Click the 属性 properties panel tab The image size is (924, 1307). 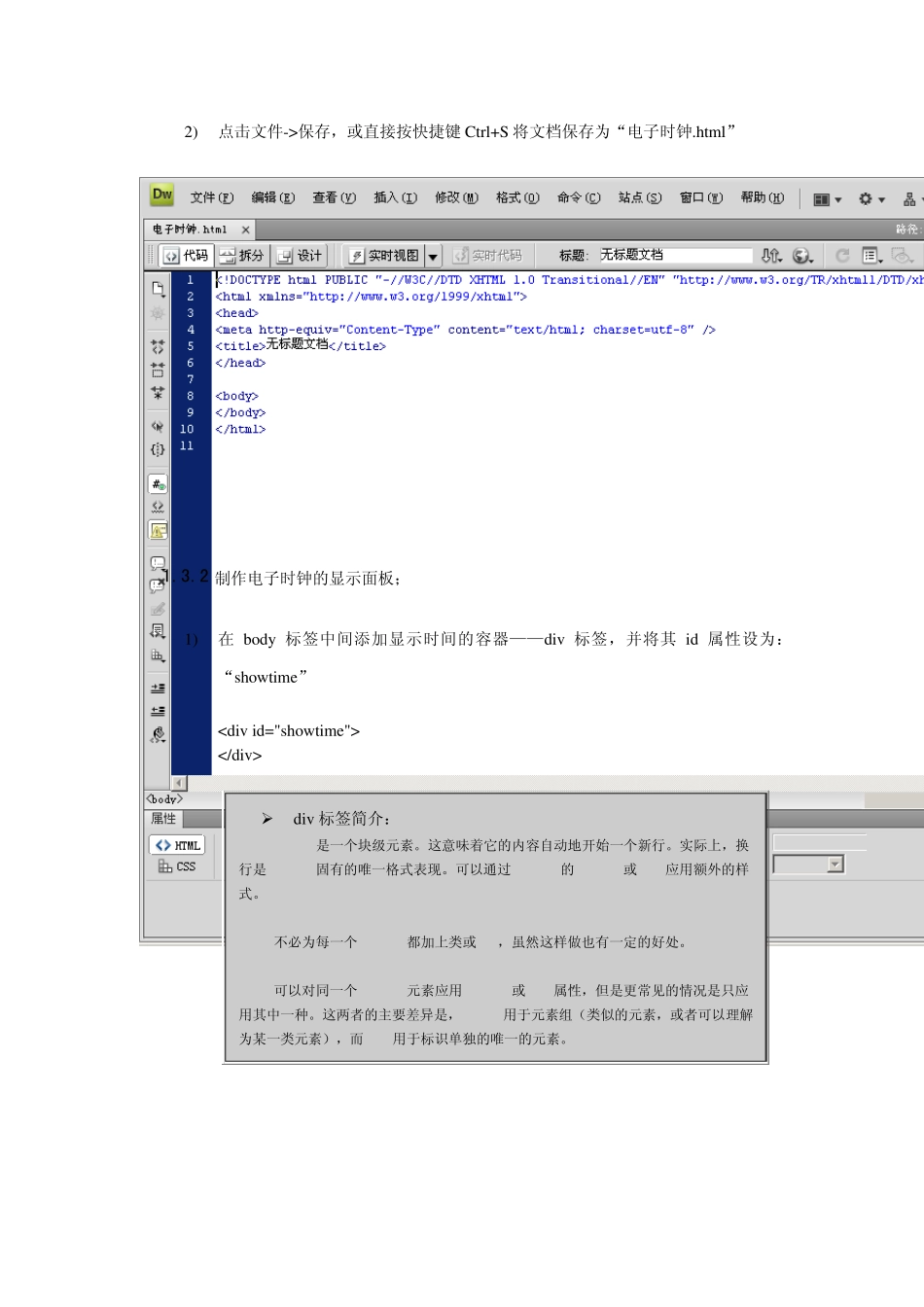pyautogui.click(x=163, y=819)
